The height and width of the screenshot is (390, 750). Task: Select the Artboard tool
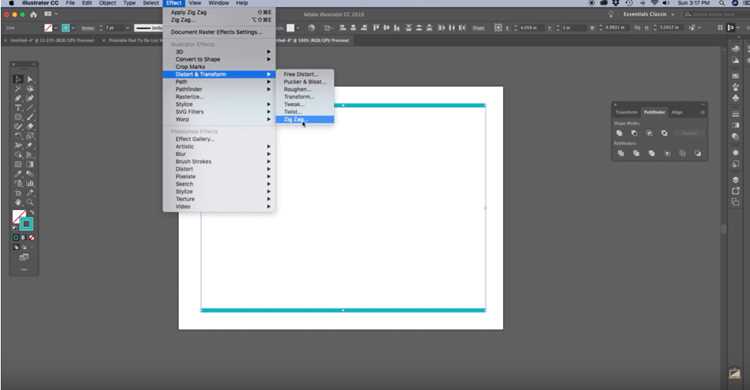(18, 193)
